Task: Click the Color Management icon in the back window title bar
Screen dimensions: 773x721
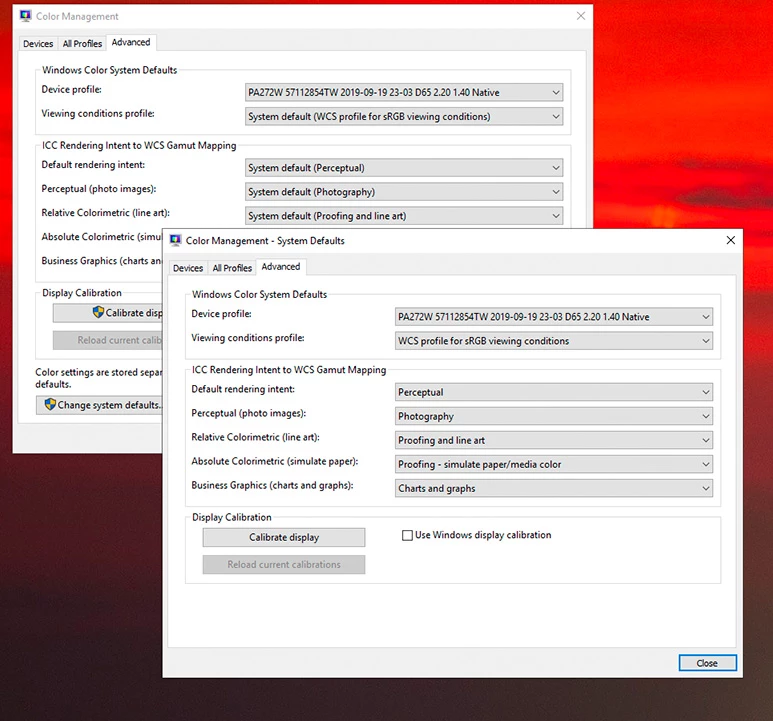Action: [26, 16]
